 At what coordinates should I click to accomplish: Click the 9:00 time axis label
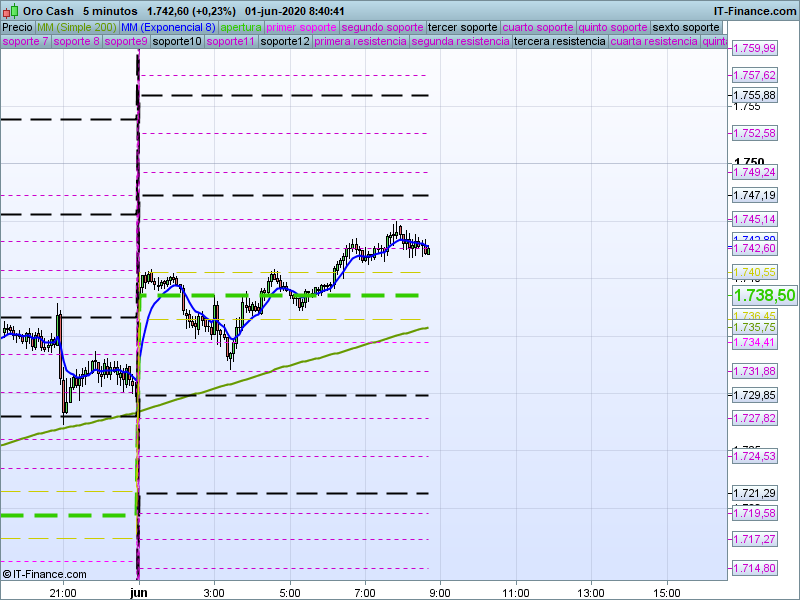coord(440,593)
